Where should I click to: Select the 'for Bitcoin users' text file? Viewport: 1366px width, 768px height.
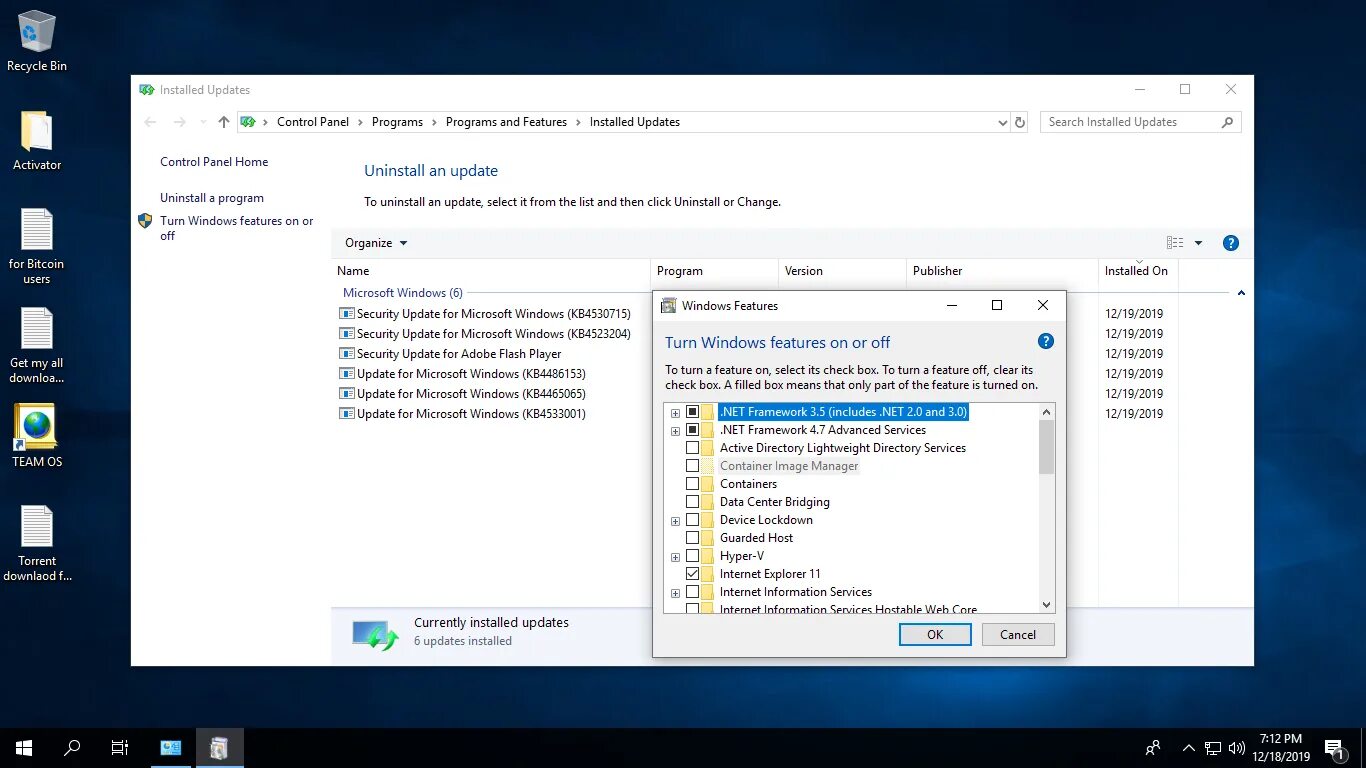(37, 229)
